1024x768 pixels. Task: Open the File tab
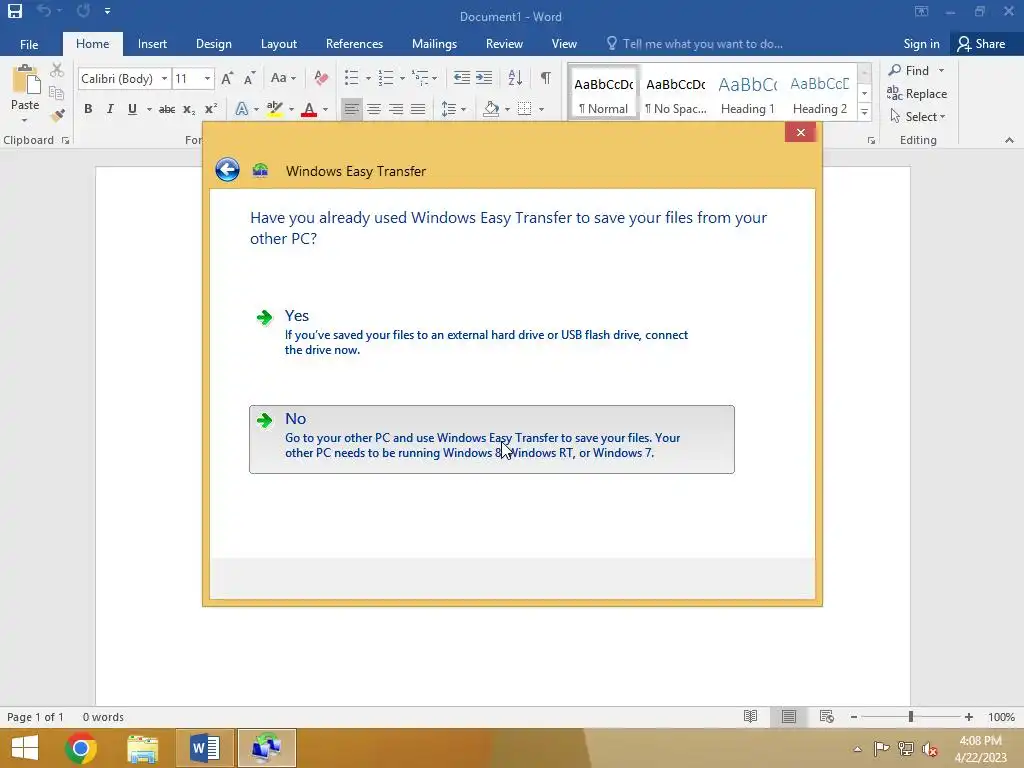pyautogui.click(x=29, y=44)
